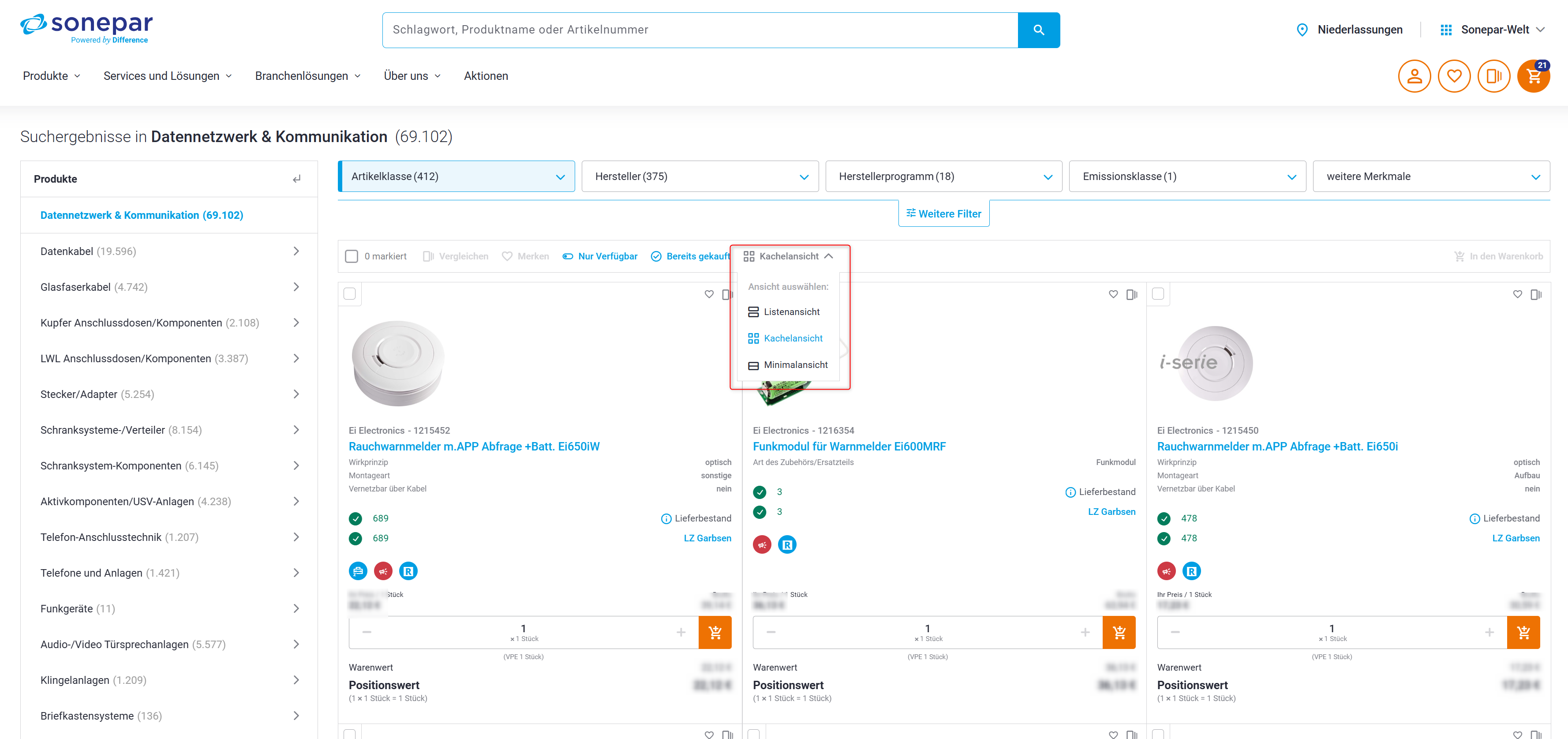Open Rauchwarnmelder Ei650i product link
1568x739 pixels.
1277,447
